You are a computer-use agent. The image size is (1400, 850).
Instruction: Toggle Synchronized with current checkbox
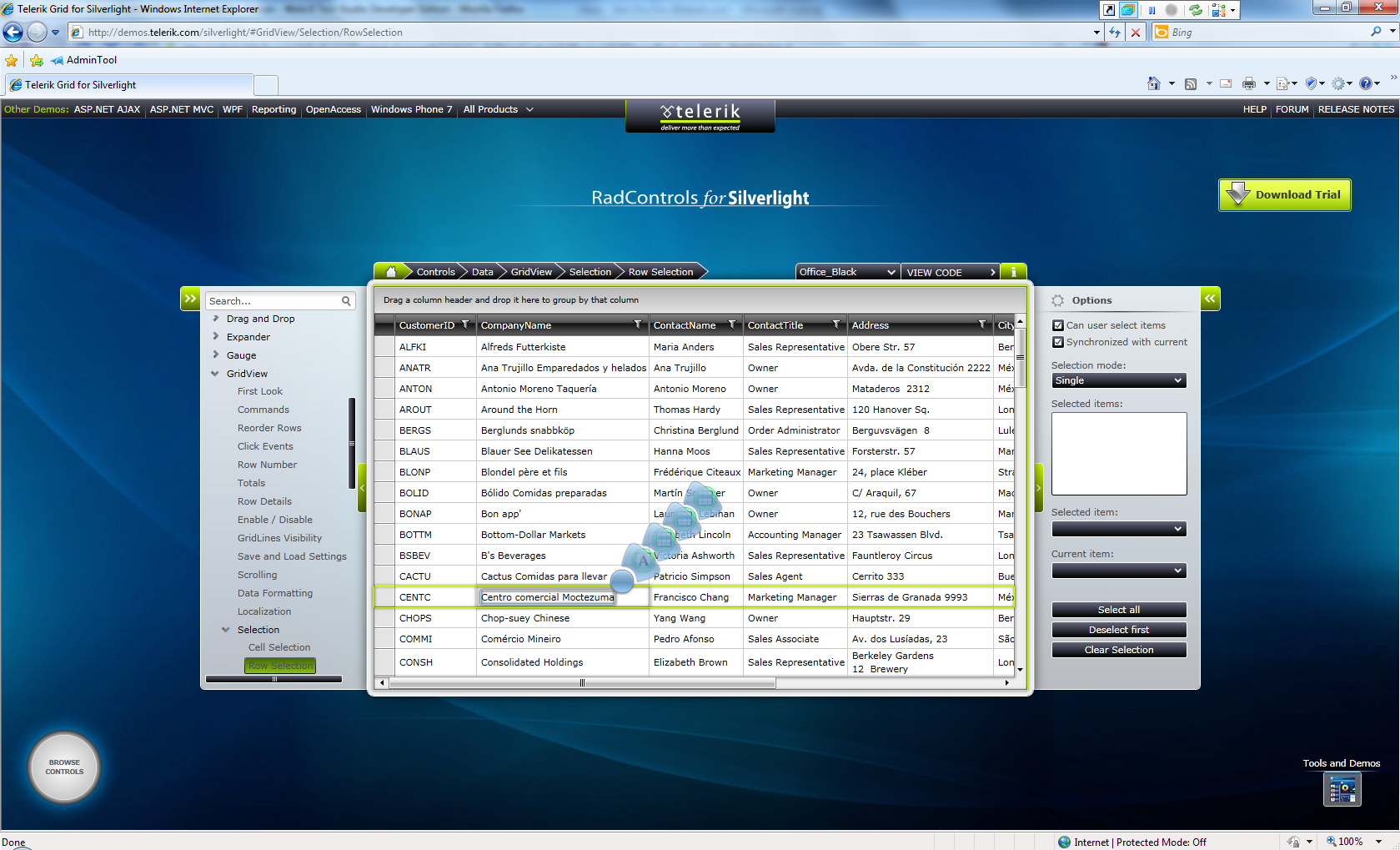pos(1058,342)
